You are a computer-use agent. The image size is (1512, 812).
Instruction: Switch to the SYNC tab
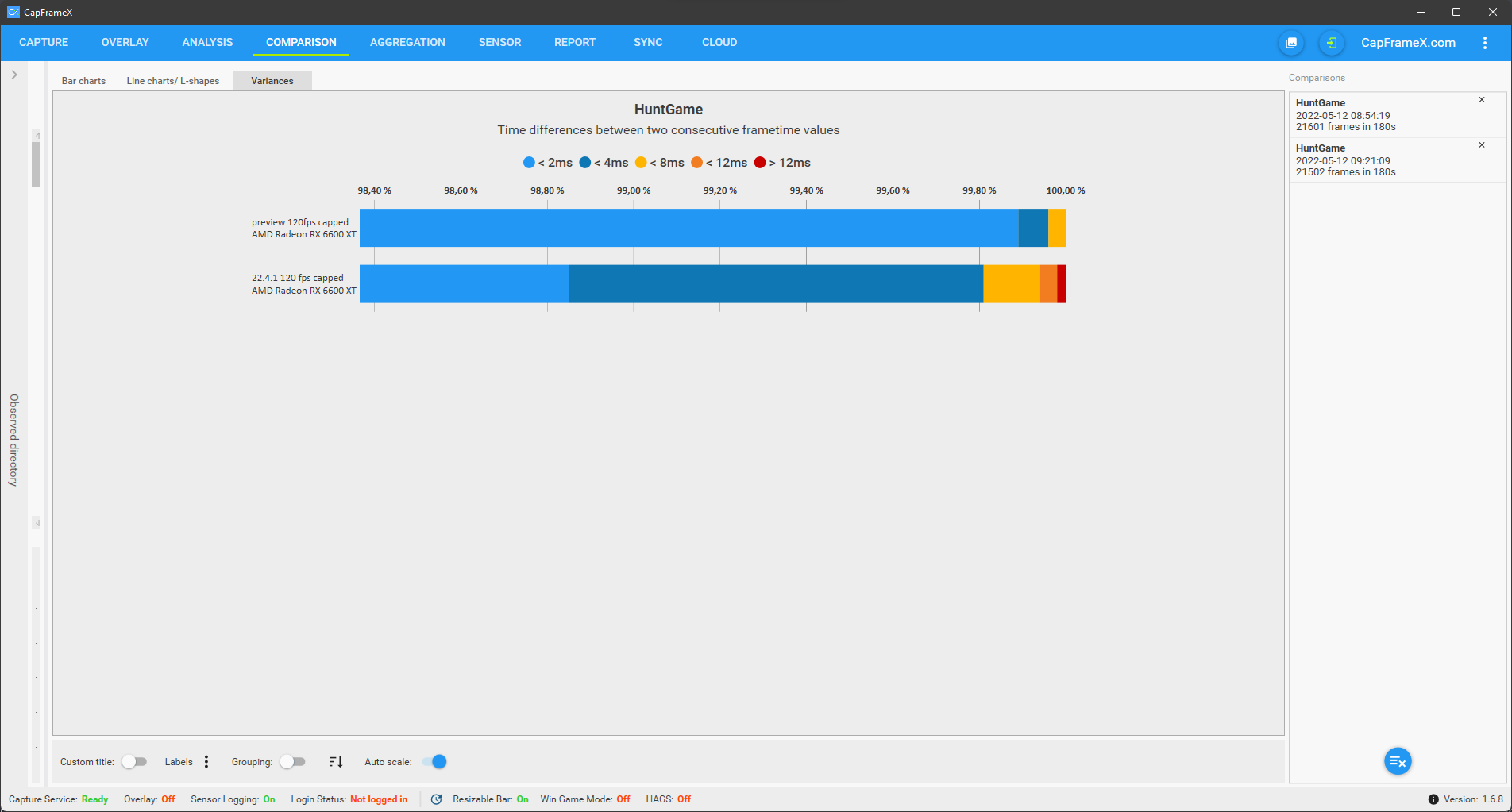pos(648,42)
